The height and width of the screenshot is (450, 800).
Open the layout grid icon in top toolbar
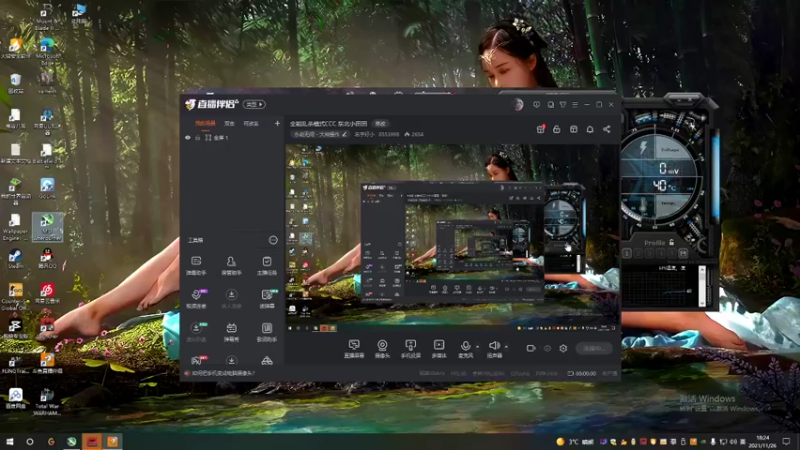pos(573,129)
